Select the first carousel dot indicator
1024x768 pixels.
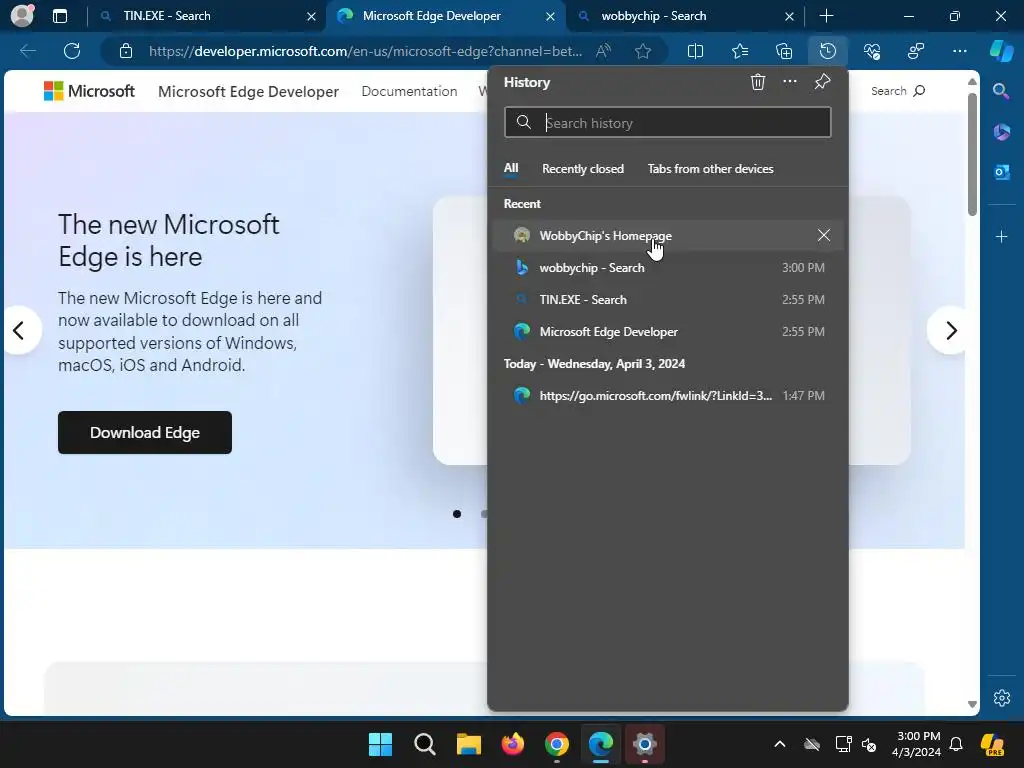coord(457,515)
